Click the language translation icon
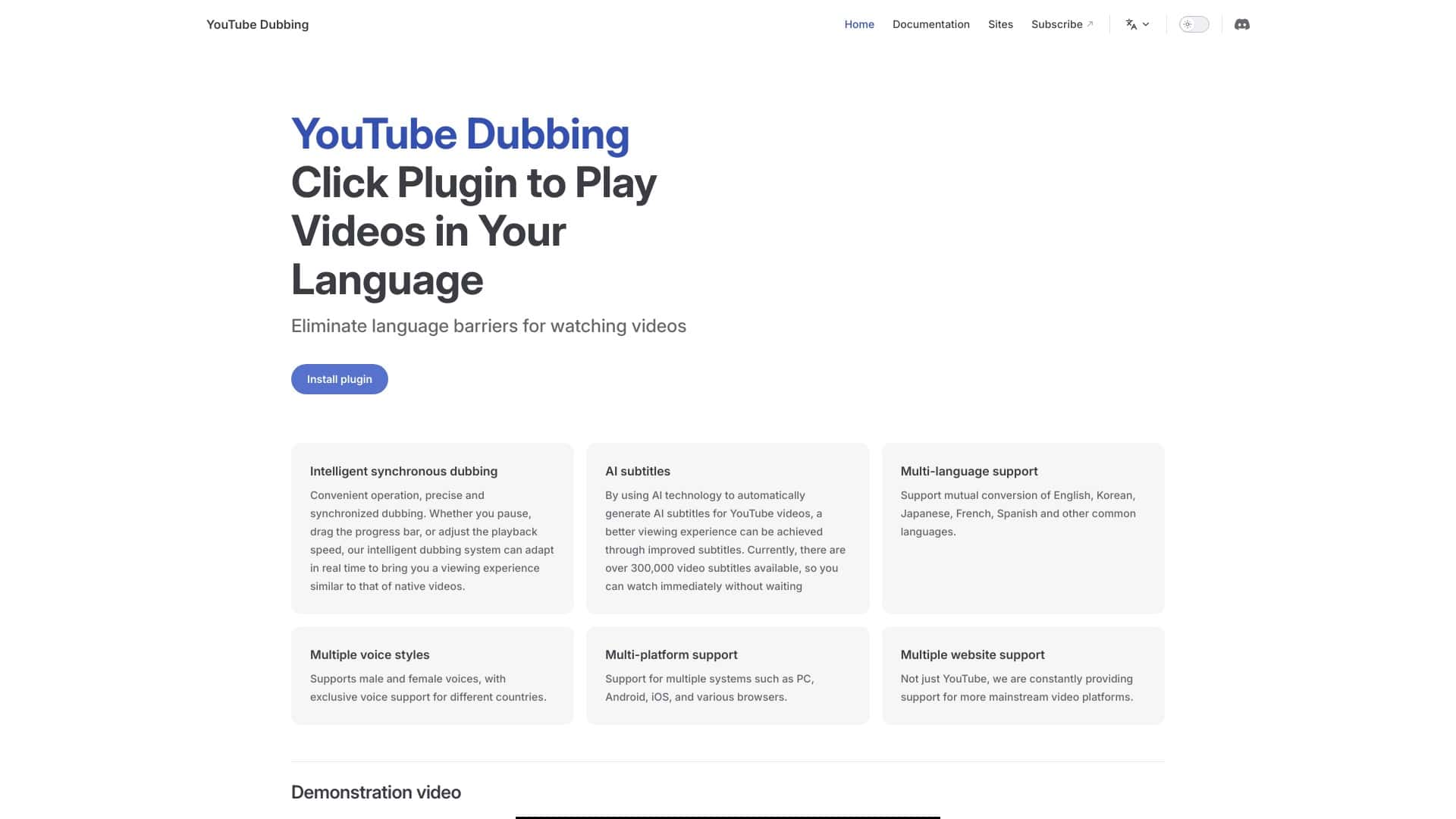 point(1131,24)
